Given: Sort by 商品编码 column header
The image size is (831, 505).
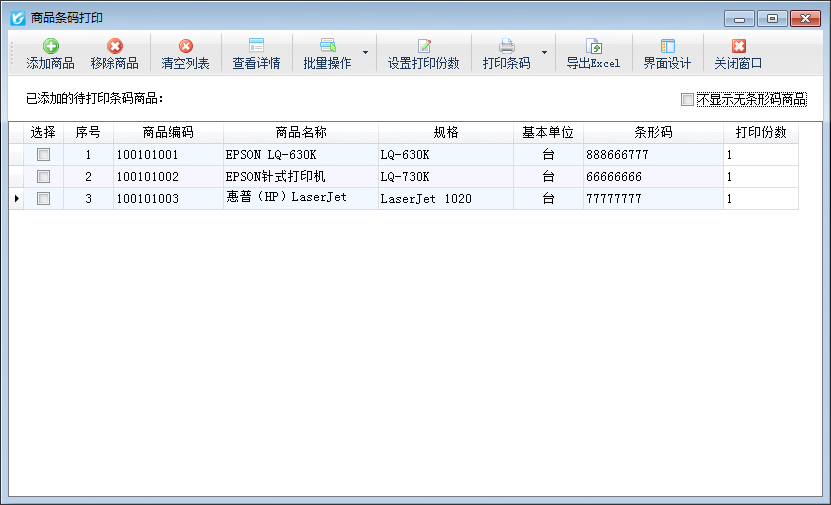Looking at the screenshot, I should pyautogui.click(x=168, y=133).
